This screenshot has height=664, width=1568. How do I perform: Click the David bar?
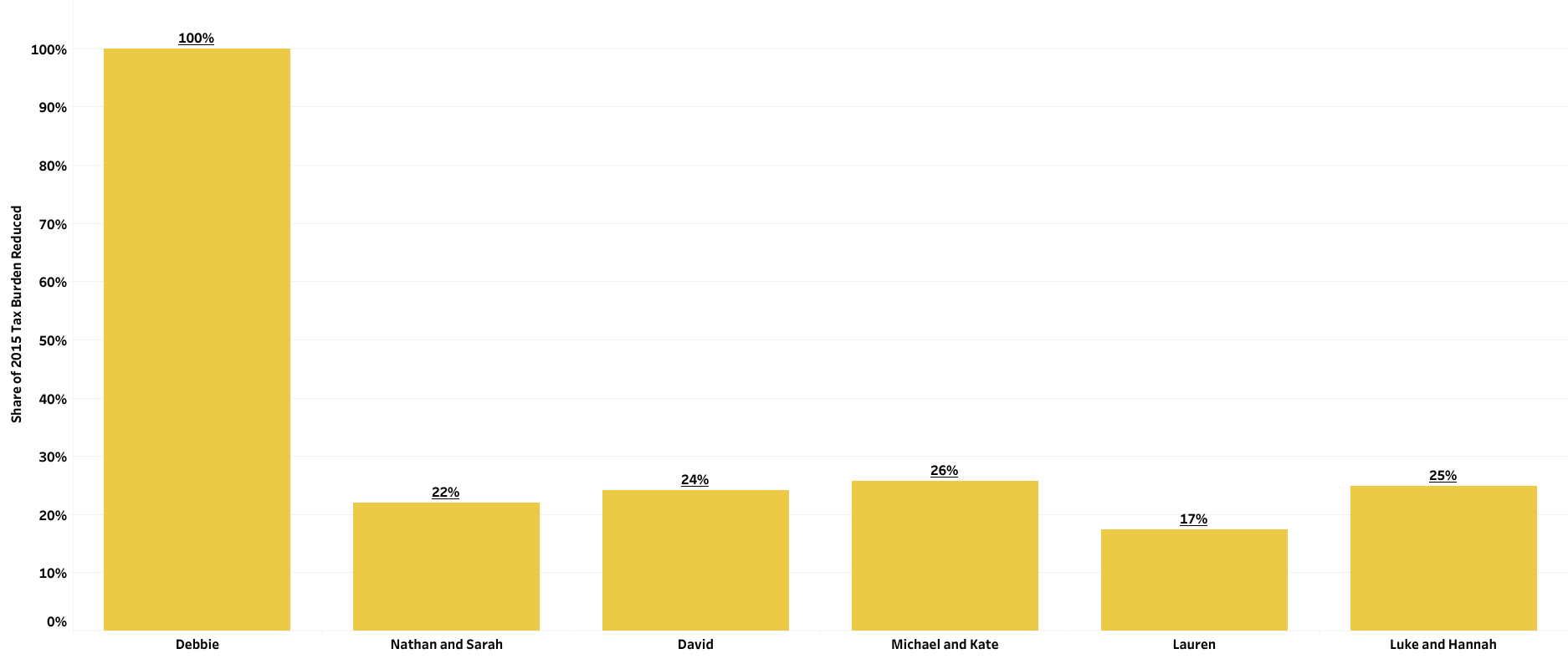[x=695, y=559]
